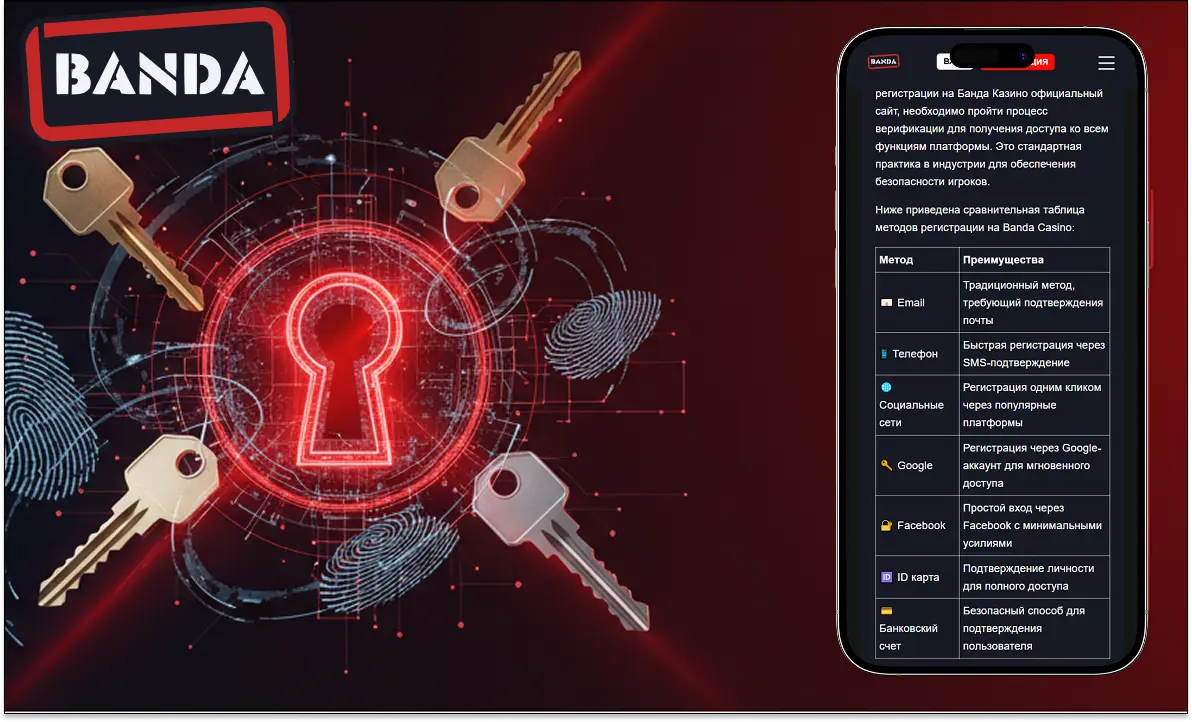Click the credit card icon above 'Банковский счет'

click(x=886, y=611)
